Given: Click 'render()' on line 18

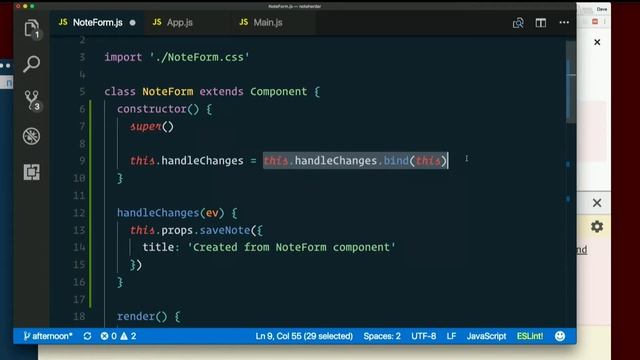Looking at the screenshot, I should 142,316.
